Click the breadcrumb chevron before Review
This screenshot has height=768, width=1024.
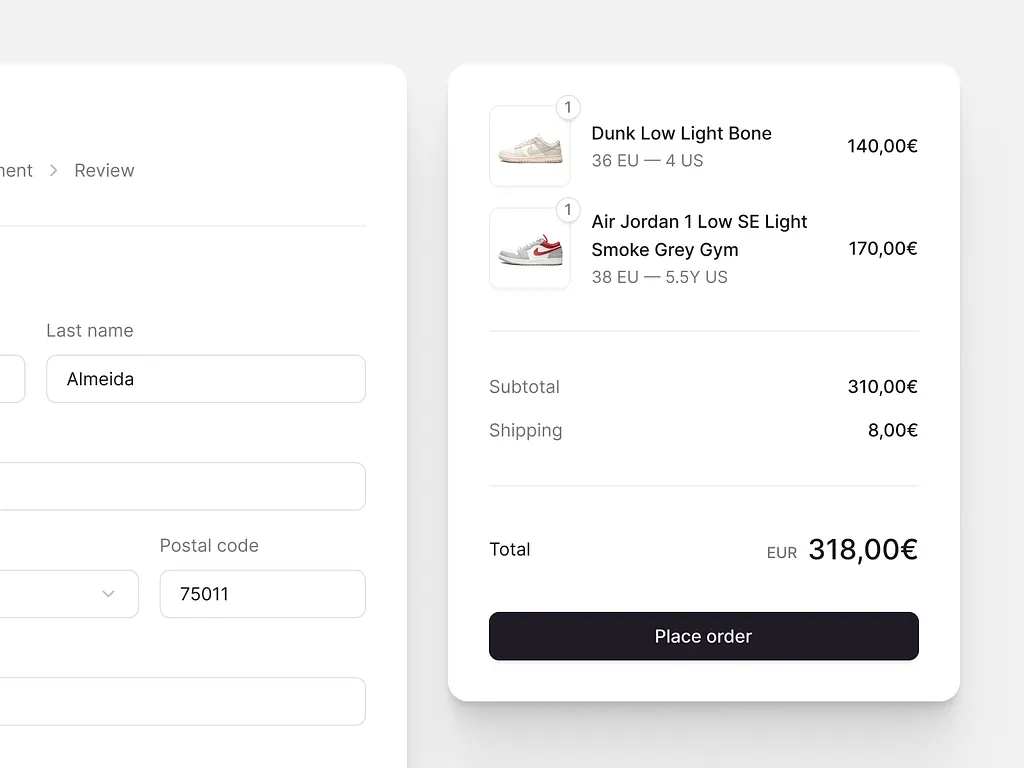54,171
